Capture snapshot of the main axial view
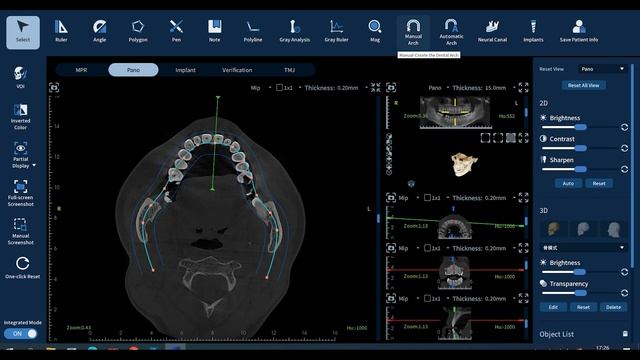Image resolution: width=640 pixels, height=360 pixels. click(x=54, y=87)
